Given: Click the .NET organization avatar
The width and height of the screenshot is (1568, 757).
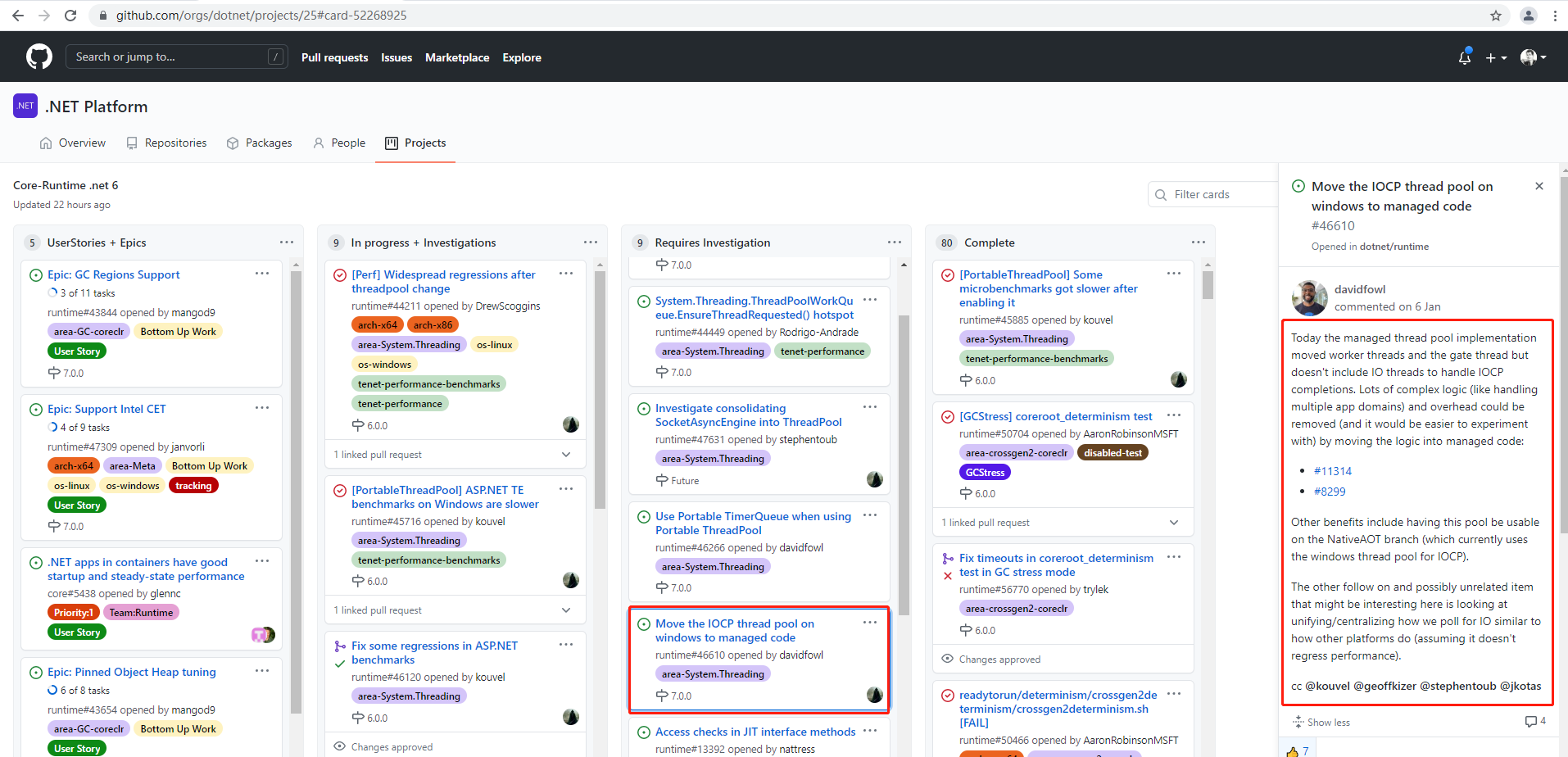Looking at the screenshot, I should [x=25, y=106].
